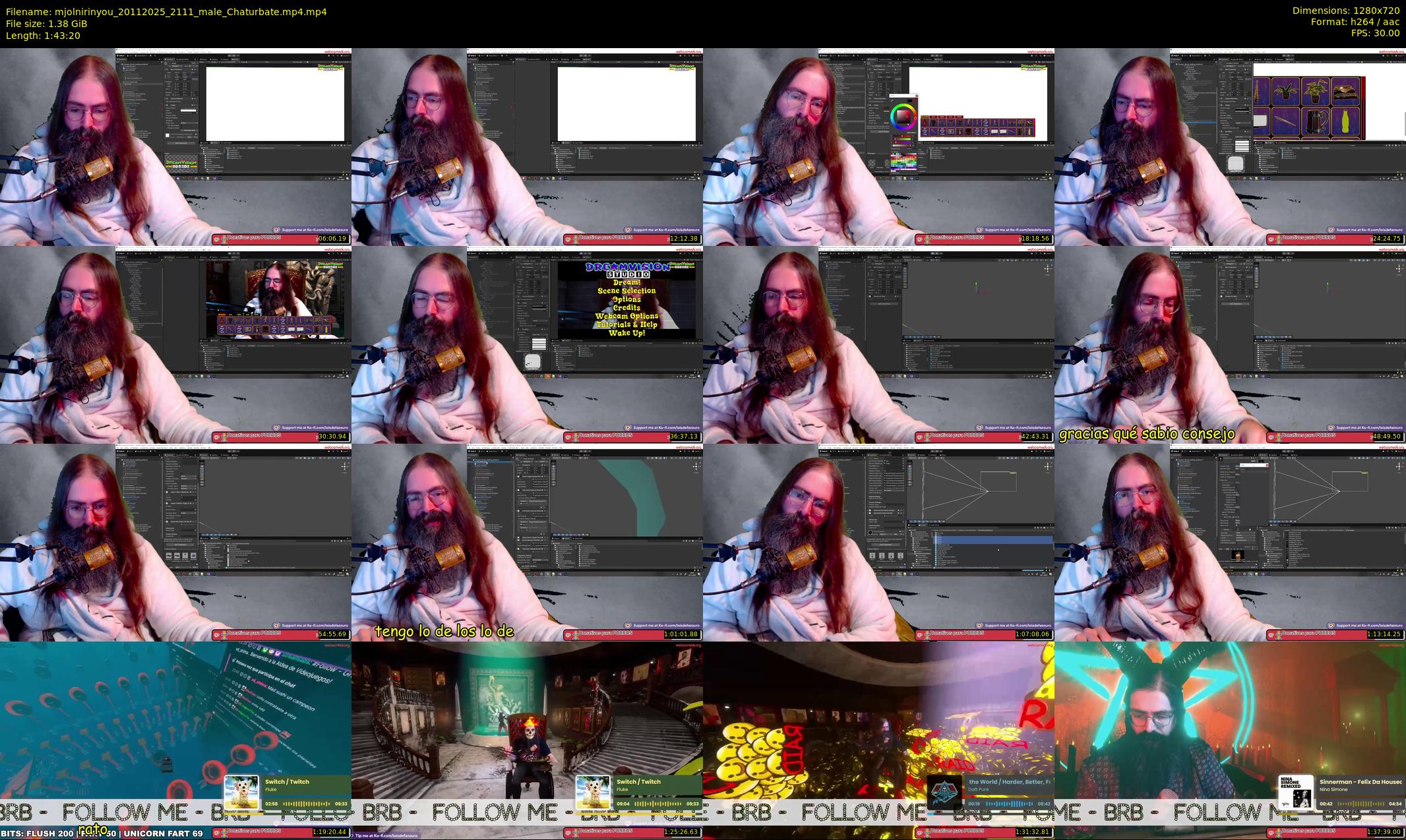Screen dimensions: 1406x840
Task: Open the staircase thumbnail stamped 1:25:26.63
Action: point(527,740)
